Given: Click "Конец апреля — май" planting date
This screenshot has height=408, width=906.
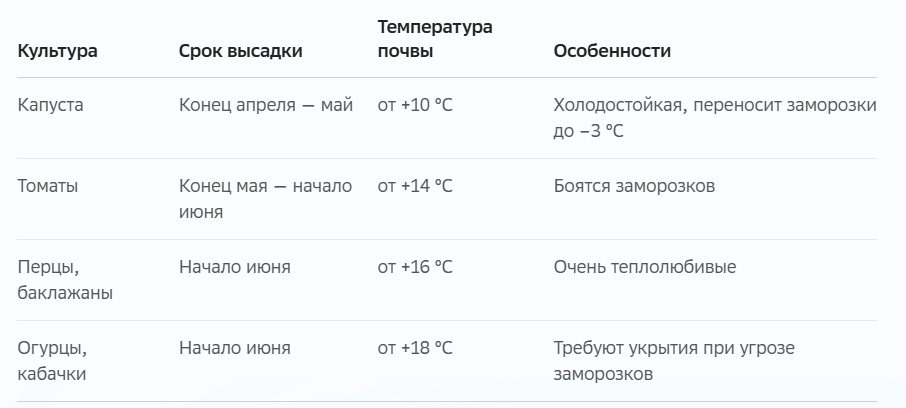Looking at the screenshot, I should (x=266, y=105).
